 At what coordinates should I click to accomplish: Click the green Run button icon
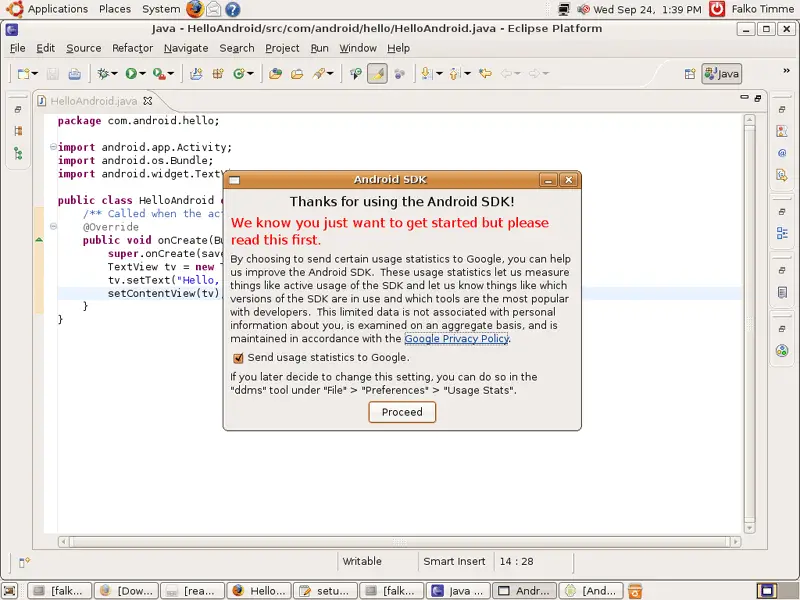click(131, 73)
